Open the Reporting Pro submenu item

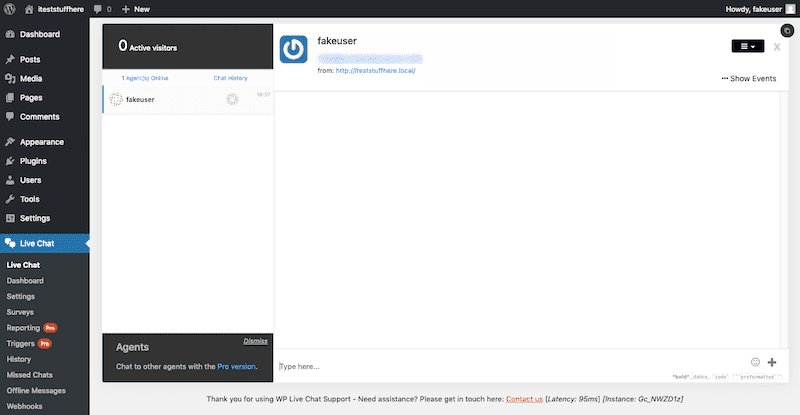(32, 328)
